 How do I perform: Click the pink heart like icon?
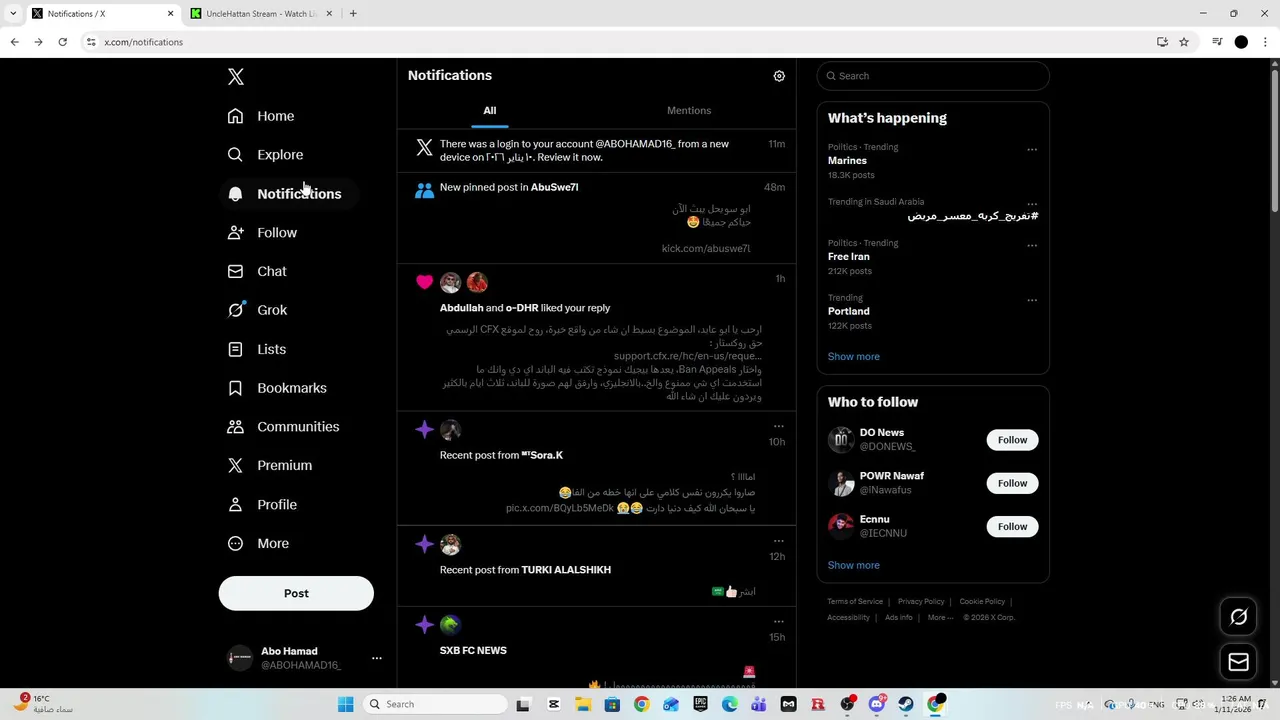[x=425, y=283]
